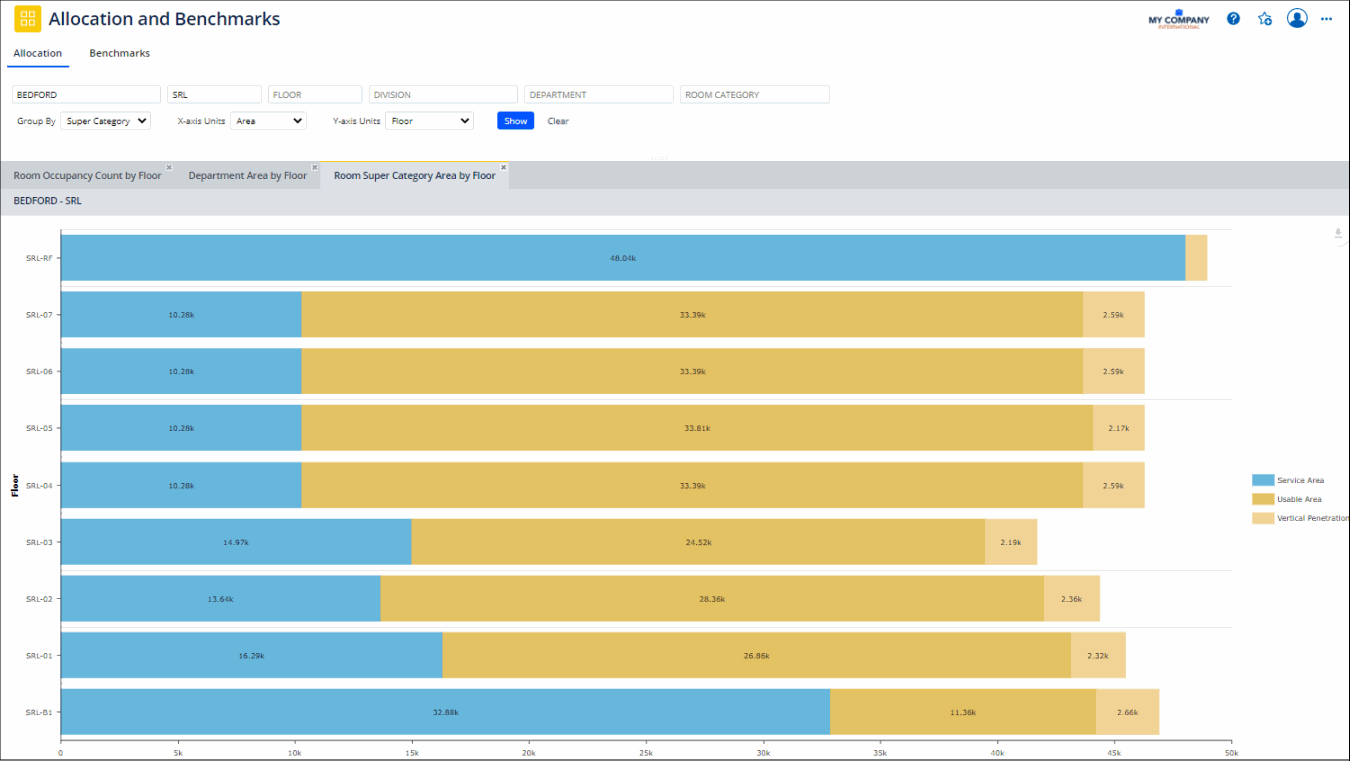Click the DEPARTMENT filter input field

click(x=598, y=94)
